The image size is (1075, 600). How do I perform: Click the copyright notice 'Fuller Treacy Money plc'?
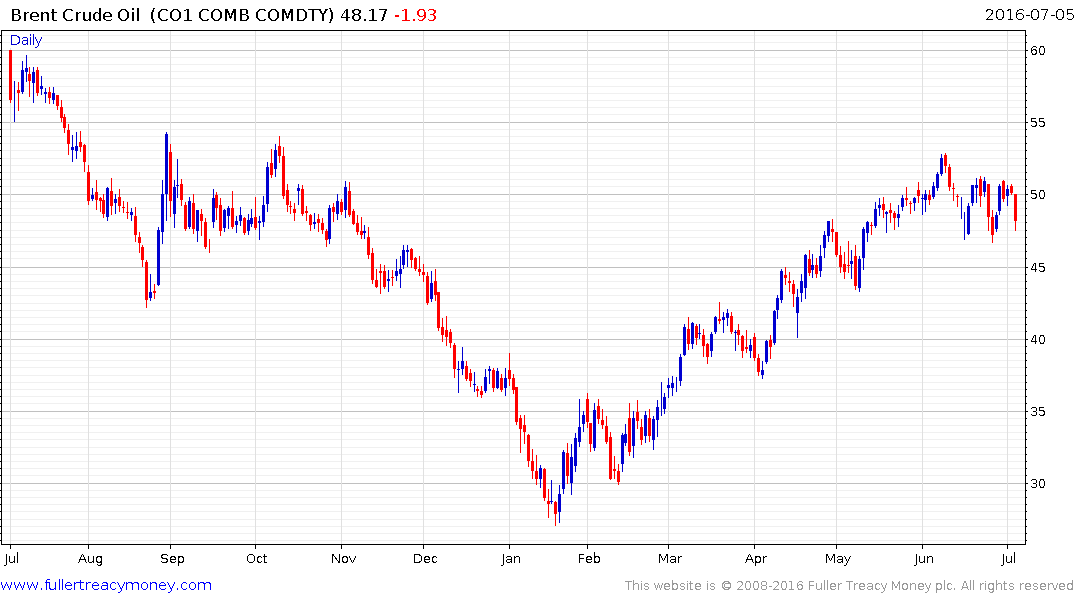882,586
